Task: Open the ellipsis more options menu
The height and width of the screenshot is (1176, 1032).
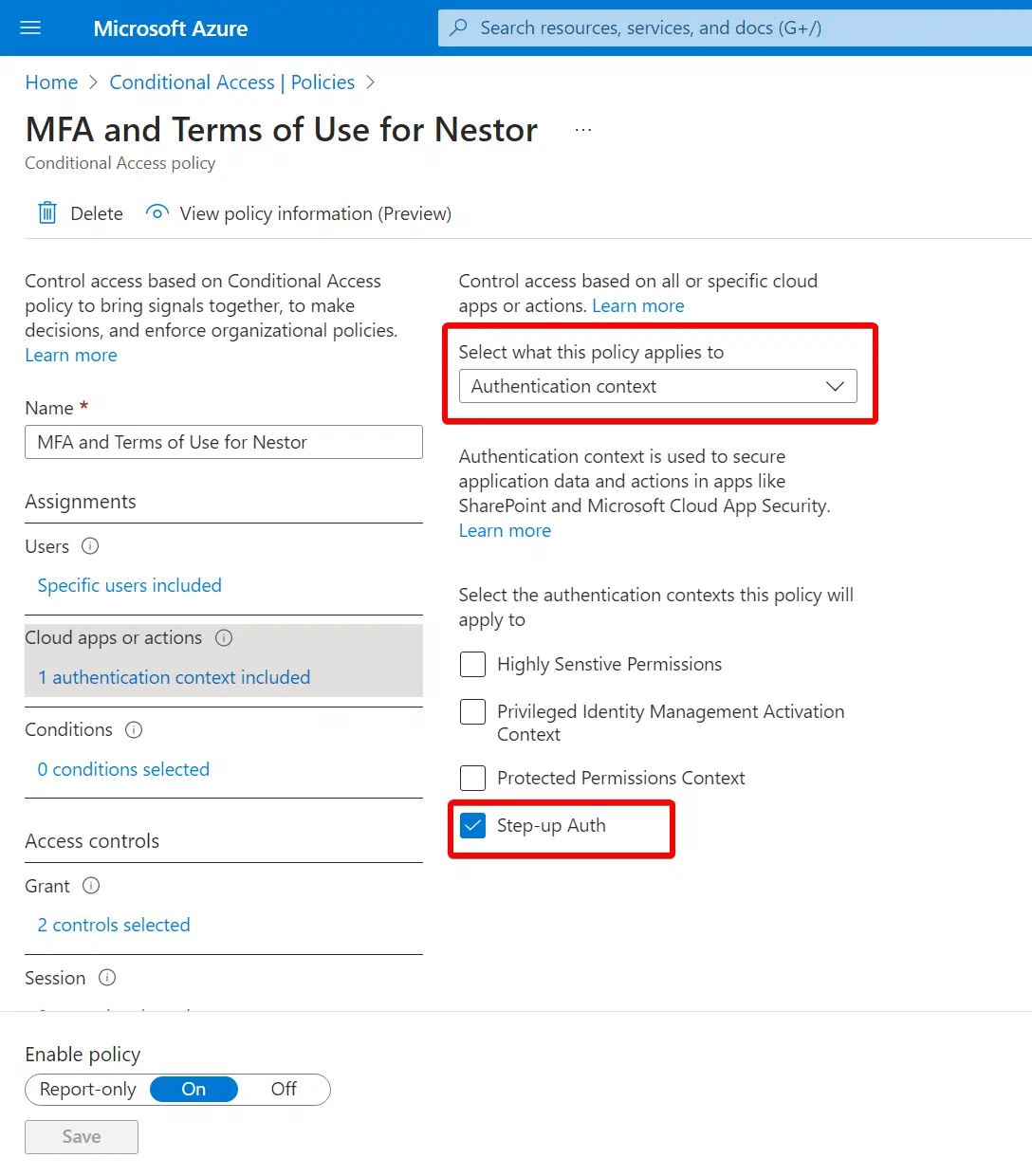Action: [583, 130]
